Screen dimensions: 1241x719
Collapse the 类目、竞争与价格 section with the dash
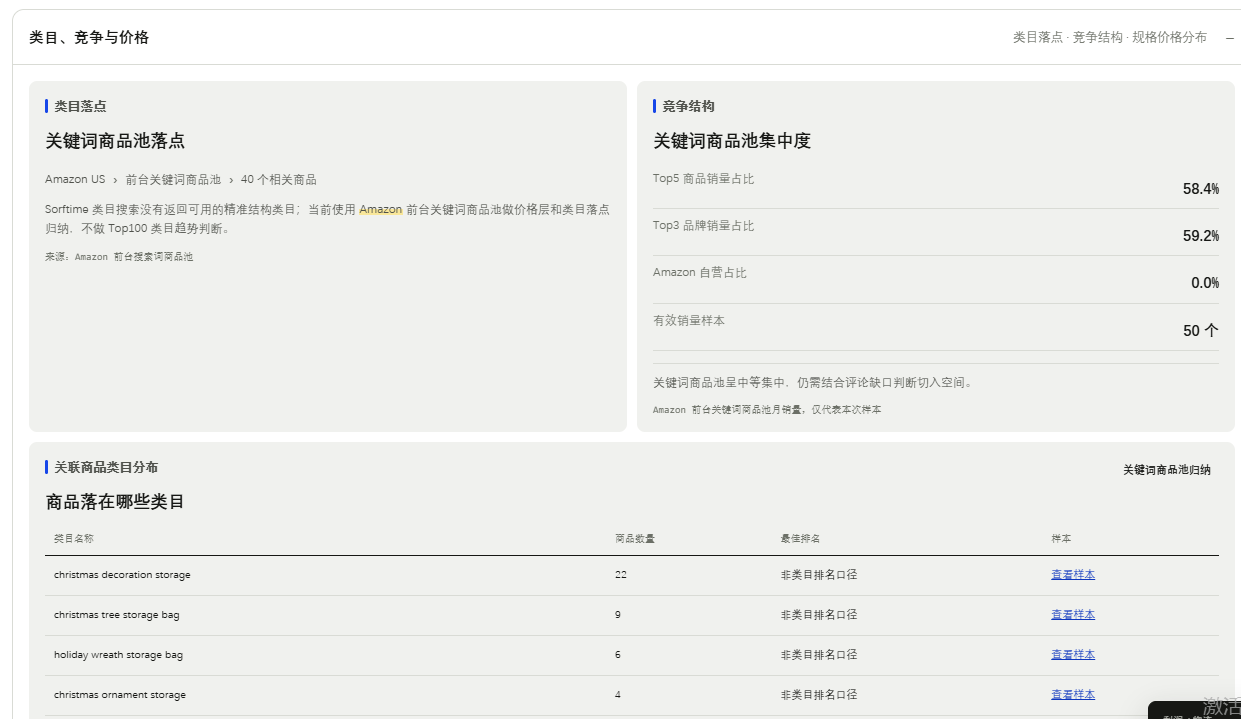point(1230,37)
